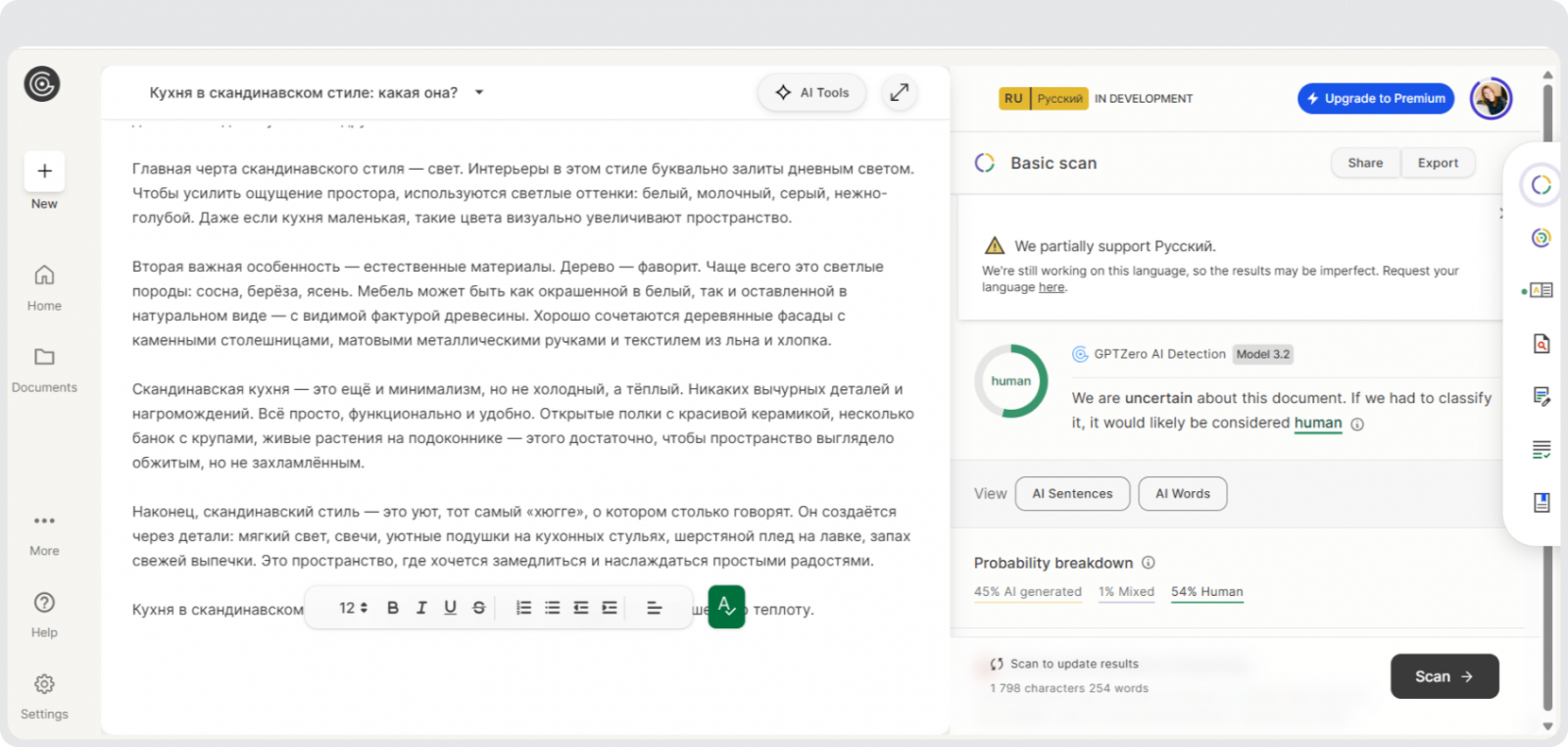Open Settings from the sidebar
Image resolution: width=1568 pixels, height=747 pixels.
[x=44, y=697]
